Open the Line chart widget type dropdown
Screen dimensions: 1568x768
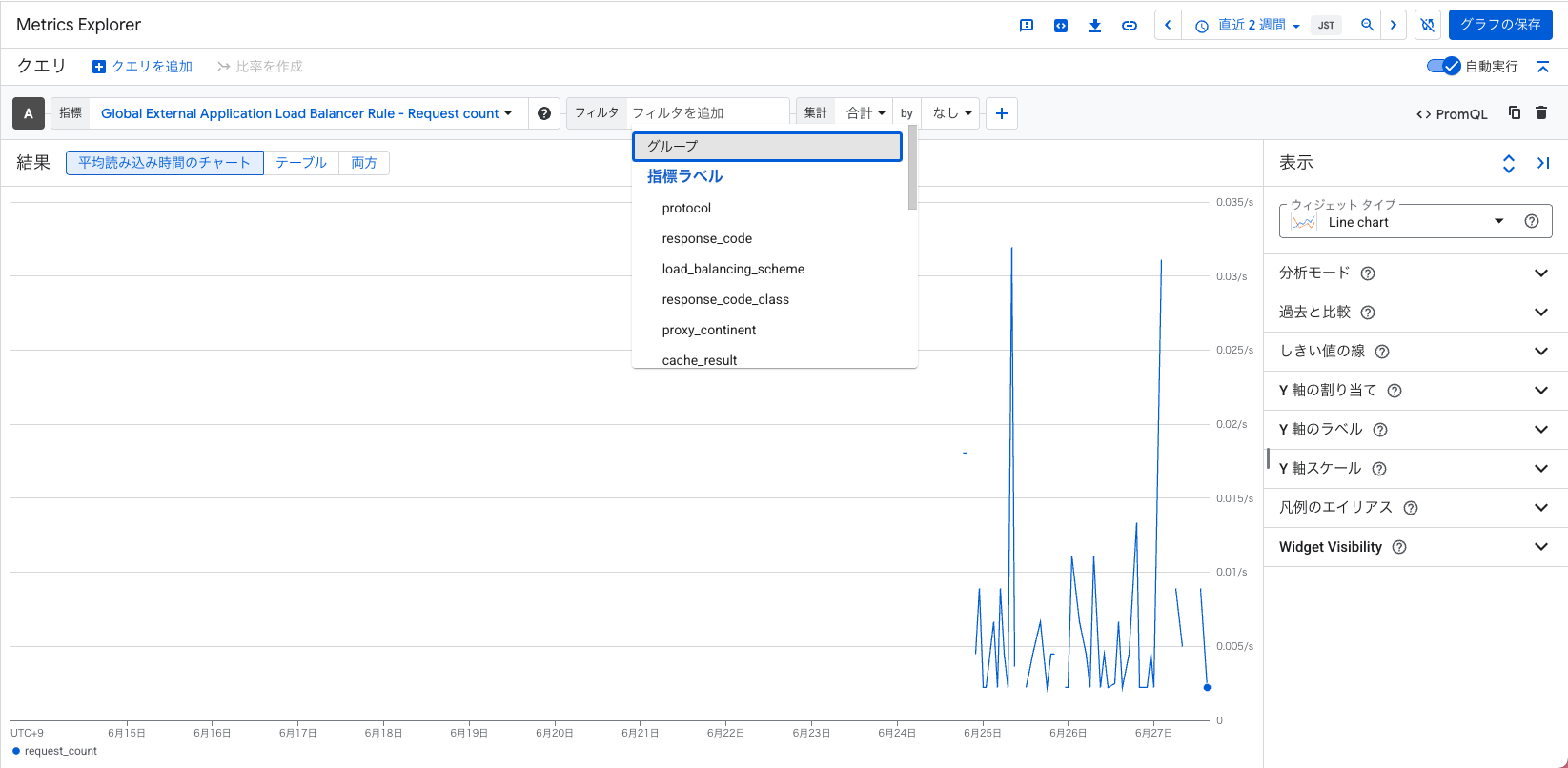[1415, 222]
